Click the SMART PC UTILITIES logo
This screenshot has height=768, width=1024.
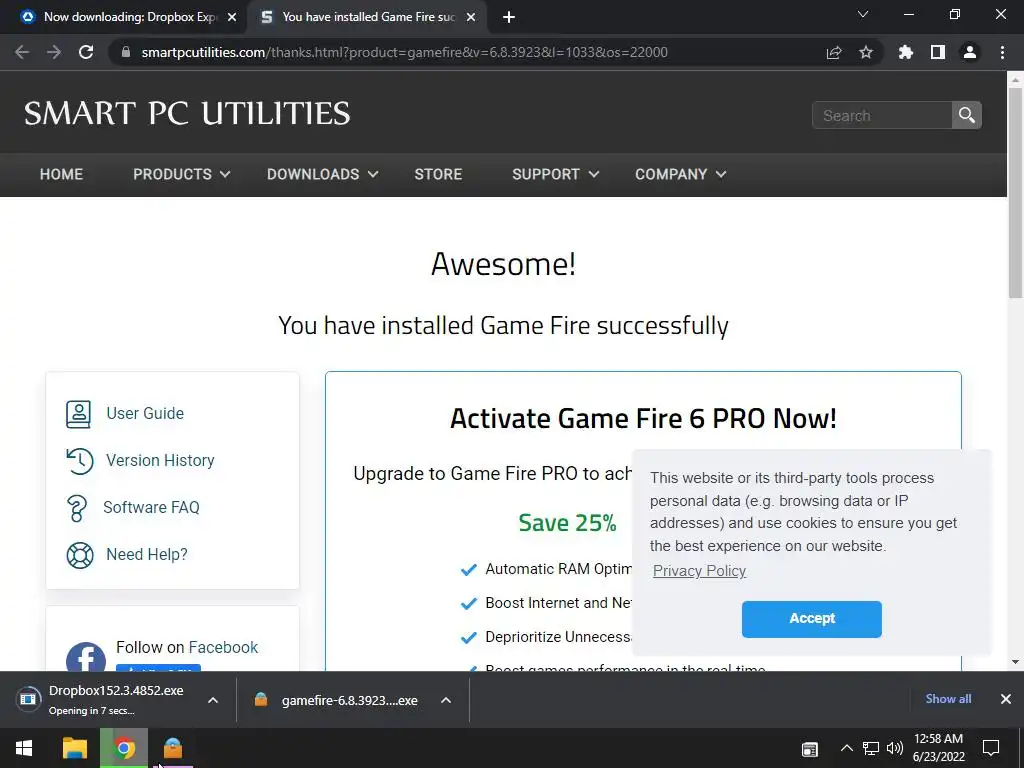tap(187, 114)
